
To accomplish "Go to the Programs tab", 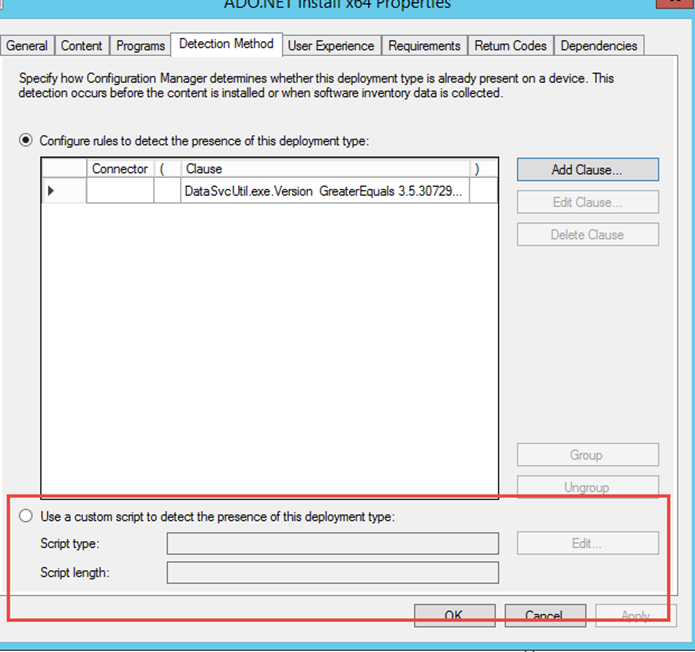I will [x=140, y=46].
